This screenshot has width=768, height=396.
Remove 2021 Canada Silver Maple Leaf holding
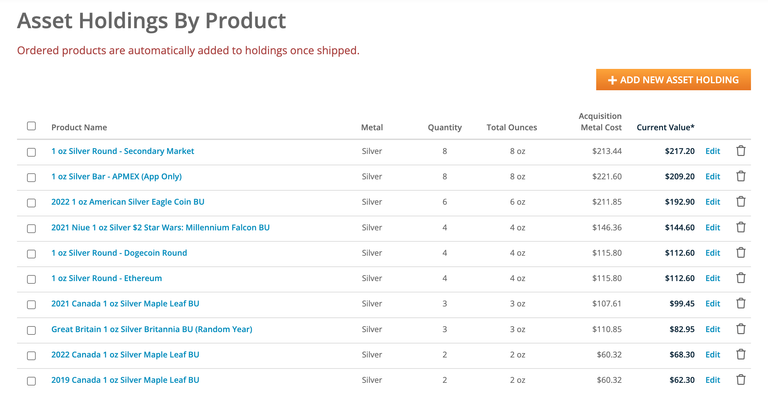(x=741, y=304)
